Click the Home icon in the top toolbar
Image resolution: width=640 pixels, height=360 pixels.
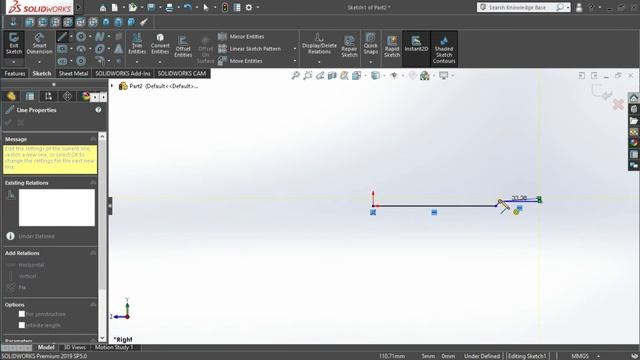(103, 7)
